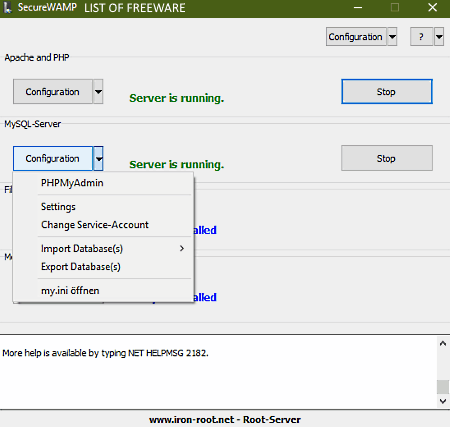This screenshot has width=450, height=427.
Task: Open PHPMyAdmin from the menu
Action: click(x=103, y=183)
